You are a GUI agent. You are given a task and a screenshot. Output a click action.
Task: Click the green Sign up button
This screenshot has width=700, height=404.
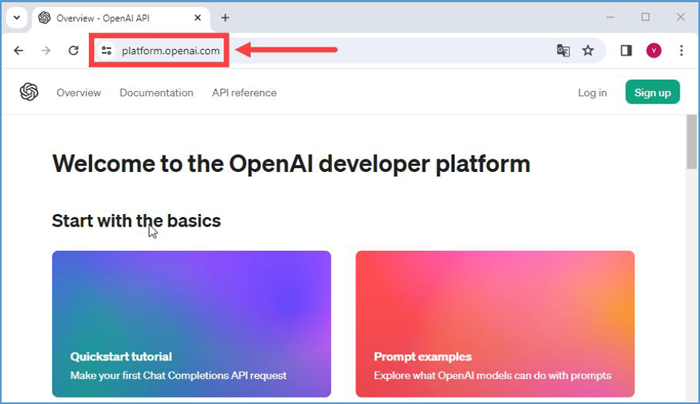click(652, 92)
